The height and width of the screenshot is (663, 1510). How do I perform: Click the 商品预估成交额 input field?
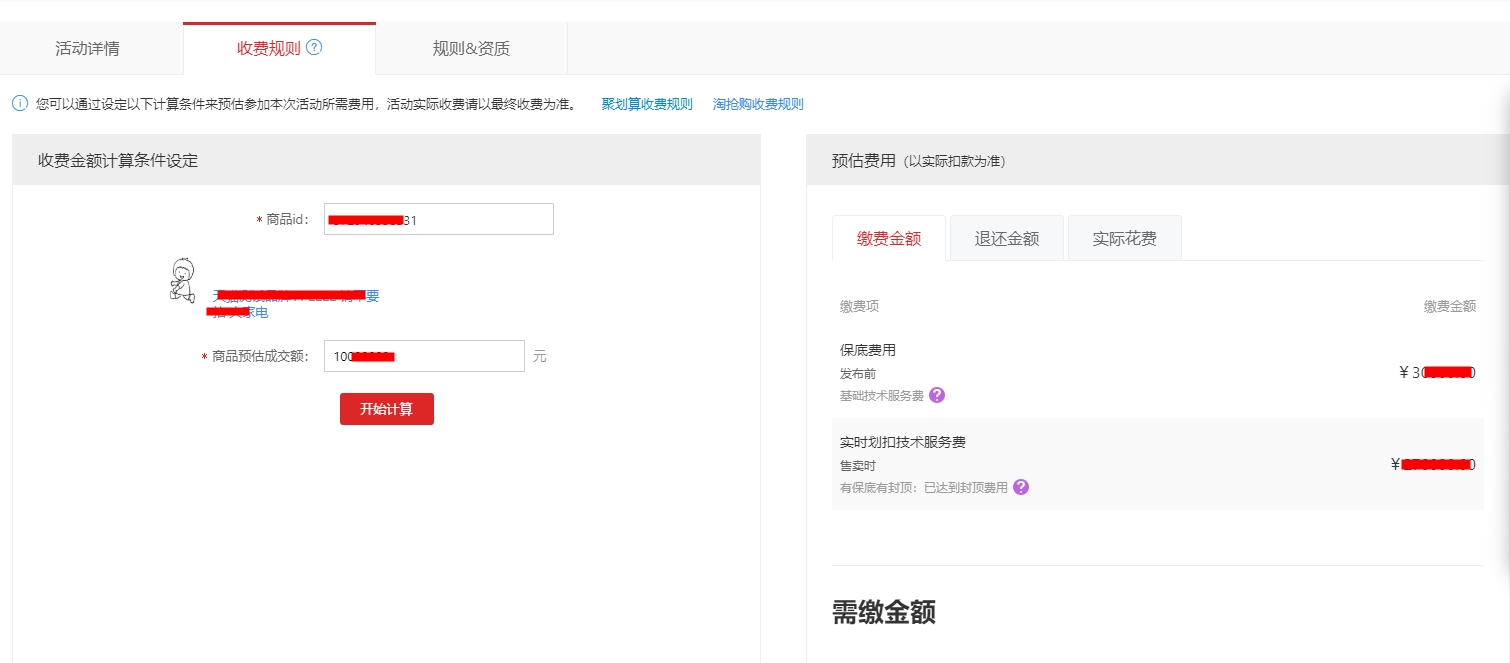(423, 355)
